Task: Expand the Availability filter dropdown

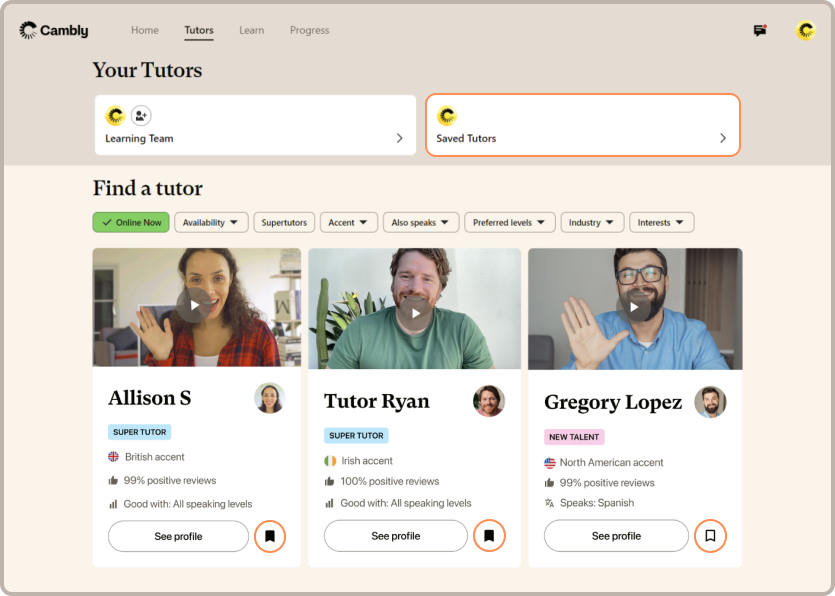Action: 211,222
